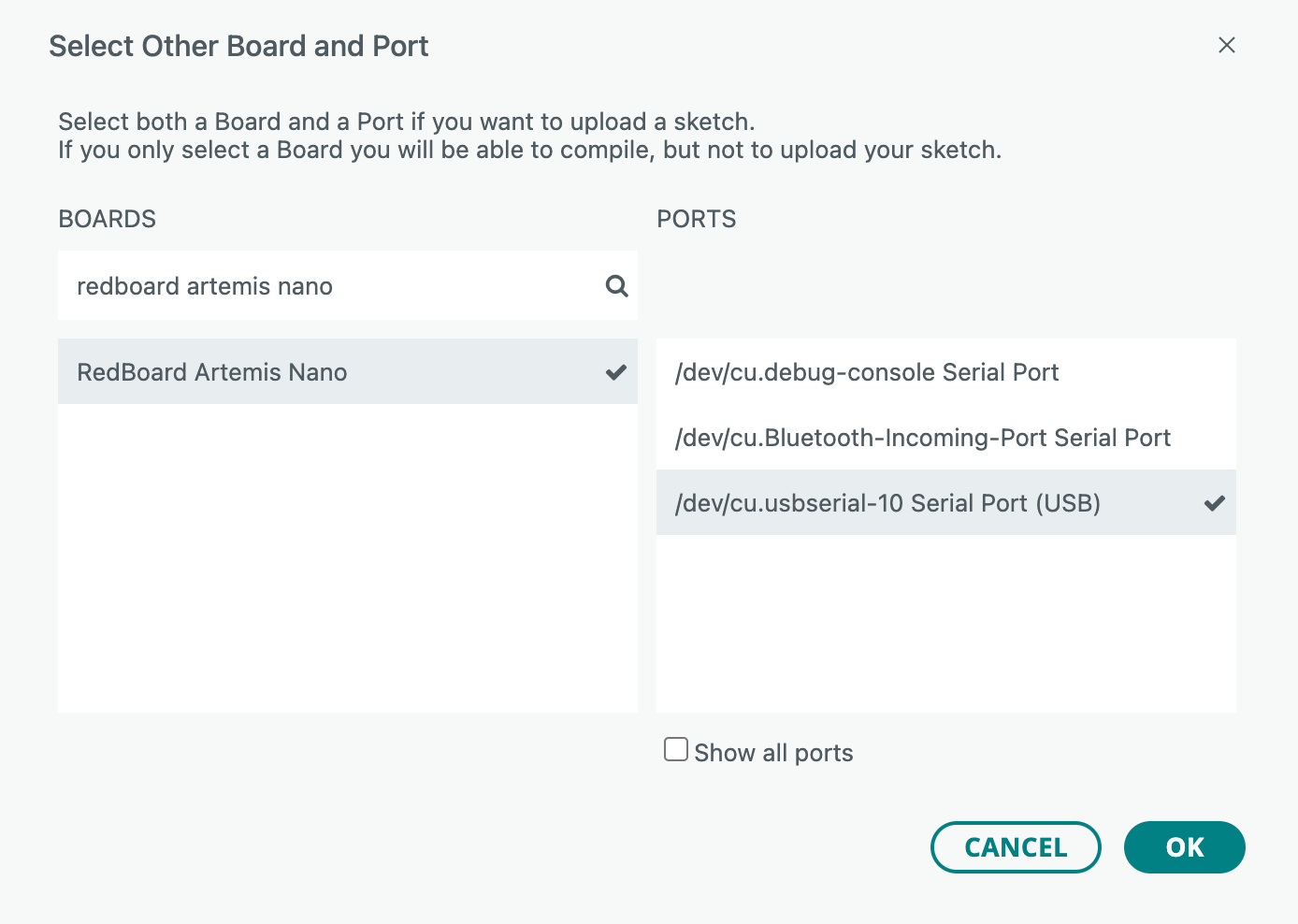The width and height of the screenshot is (1298, 924).
Task: Select RedBoard Artemis Nano from the boards list
Action: tap(212, 371)
